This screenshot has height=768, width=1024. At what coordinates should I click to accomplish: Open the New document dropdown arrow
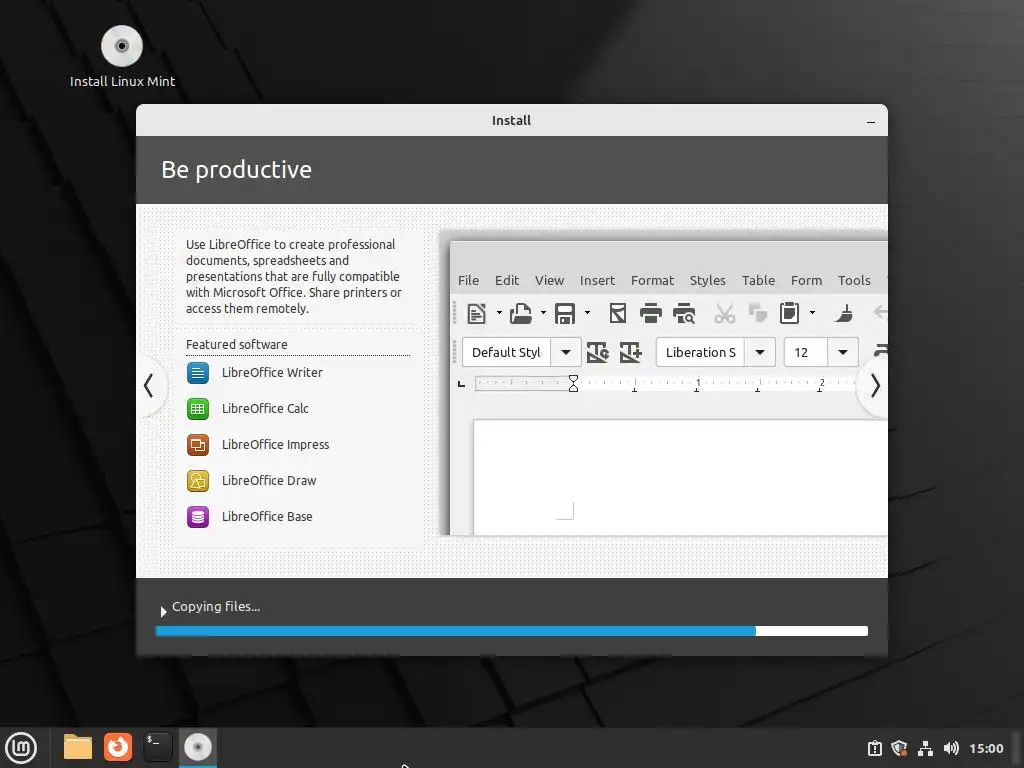point(499,313)
